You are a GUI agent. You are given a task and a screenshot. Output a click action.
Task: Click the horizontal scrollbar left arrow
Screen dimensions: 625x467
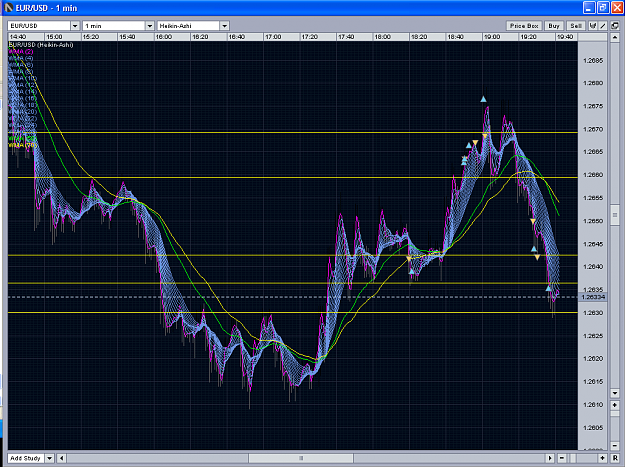(61, 458)
